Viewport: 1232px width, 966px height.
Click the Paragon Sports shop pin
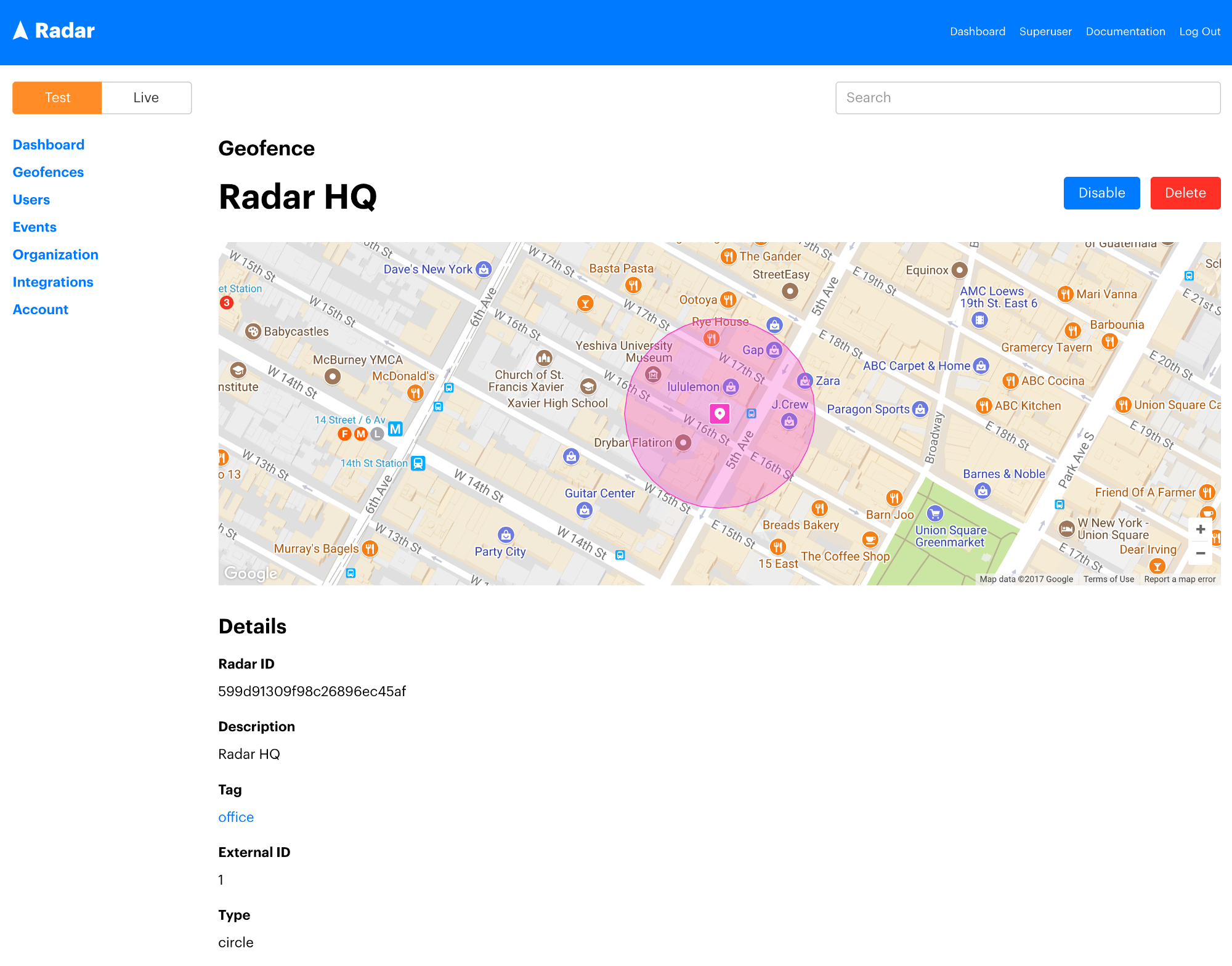pos(920,409)
